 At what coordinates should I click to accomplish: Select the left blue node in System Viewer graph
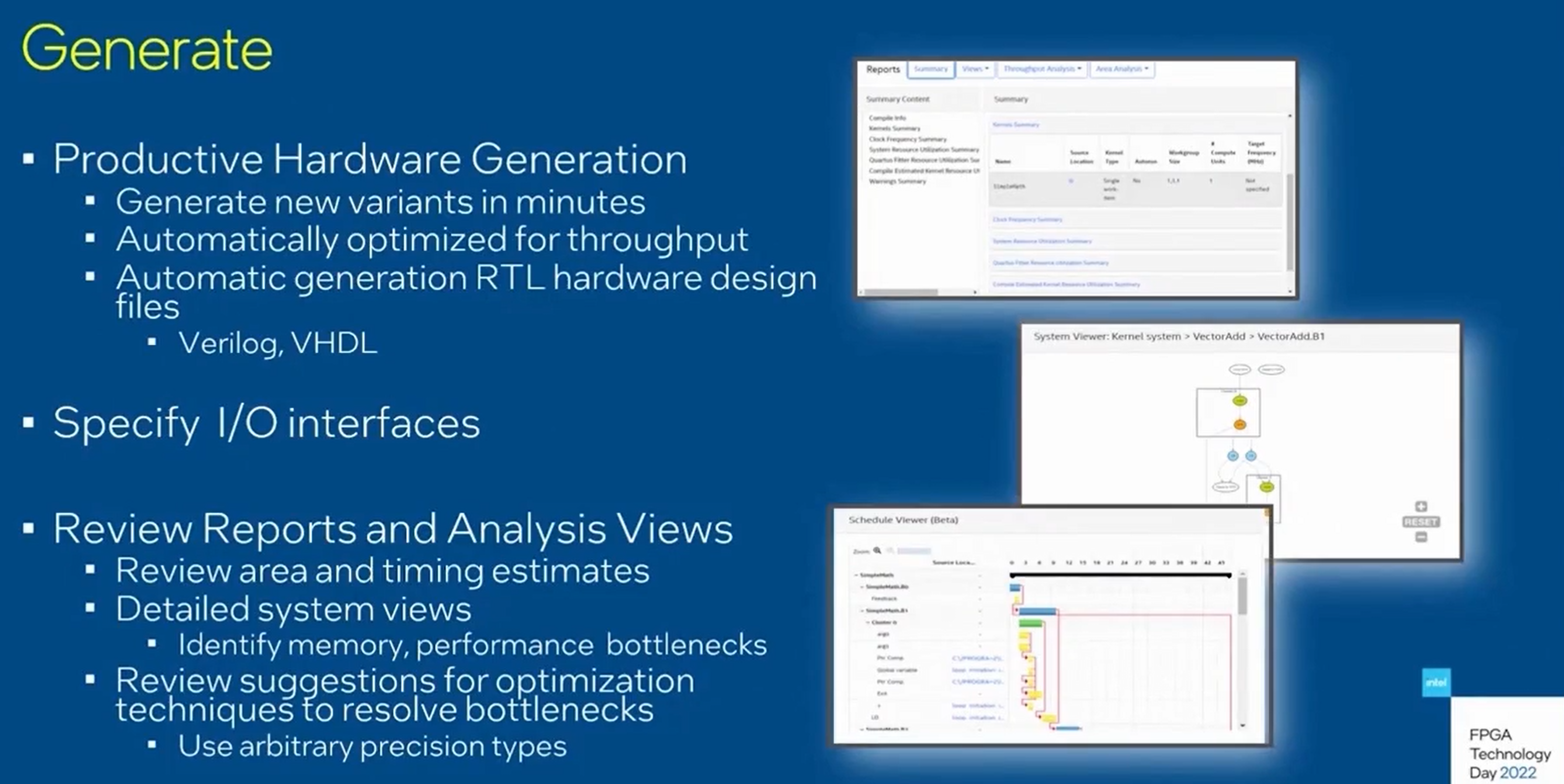tap(1232, 456)
